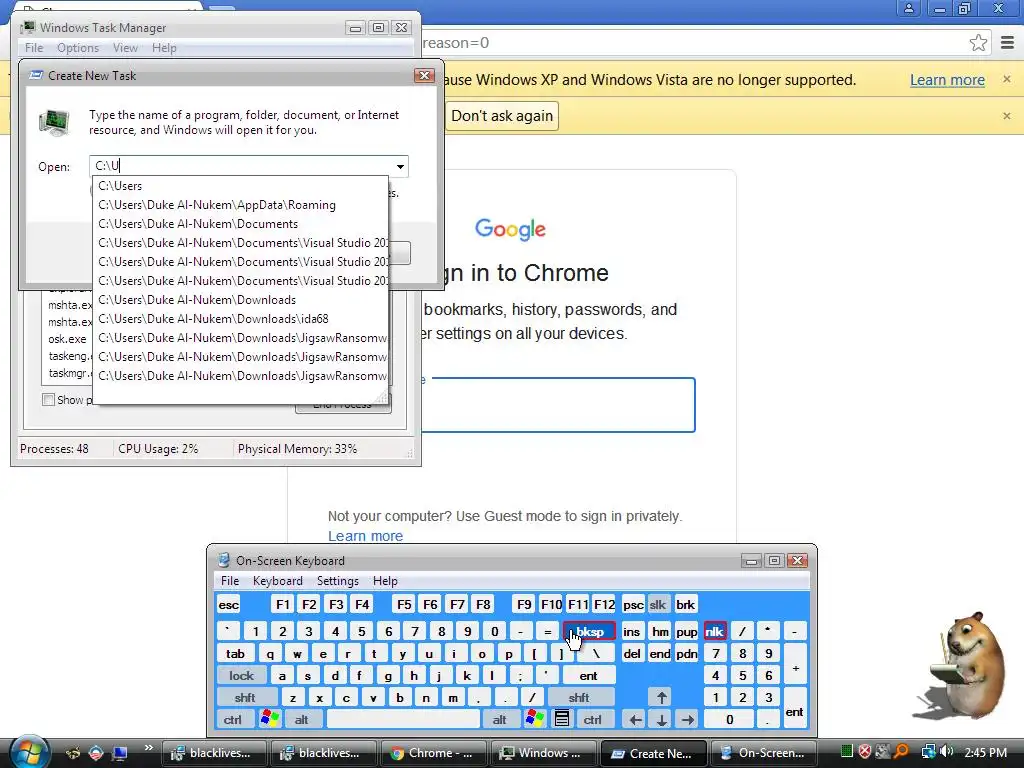Click the space bar key
The height and width of the screenshot is (768, 1024).
403,720
